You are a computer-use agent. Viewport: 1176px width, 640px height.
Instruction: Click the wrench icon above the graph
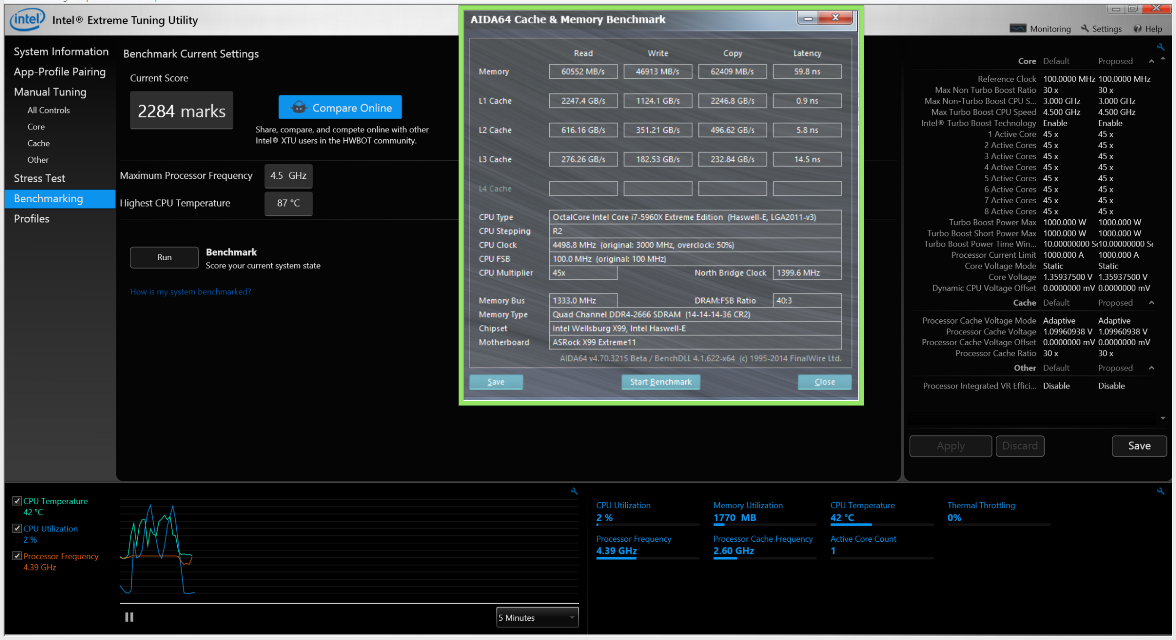click(x=574, y=491)
